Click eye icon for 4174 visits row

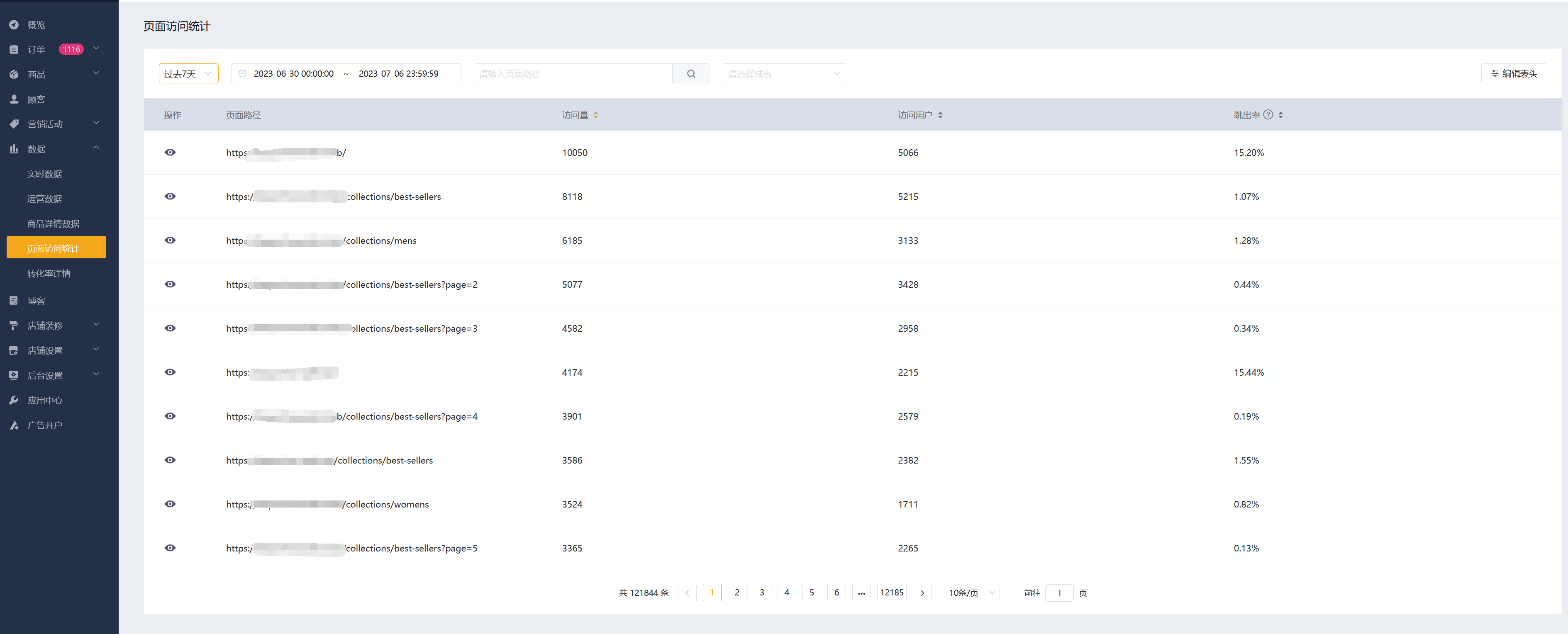coord(170,372)
